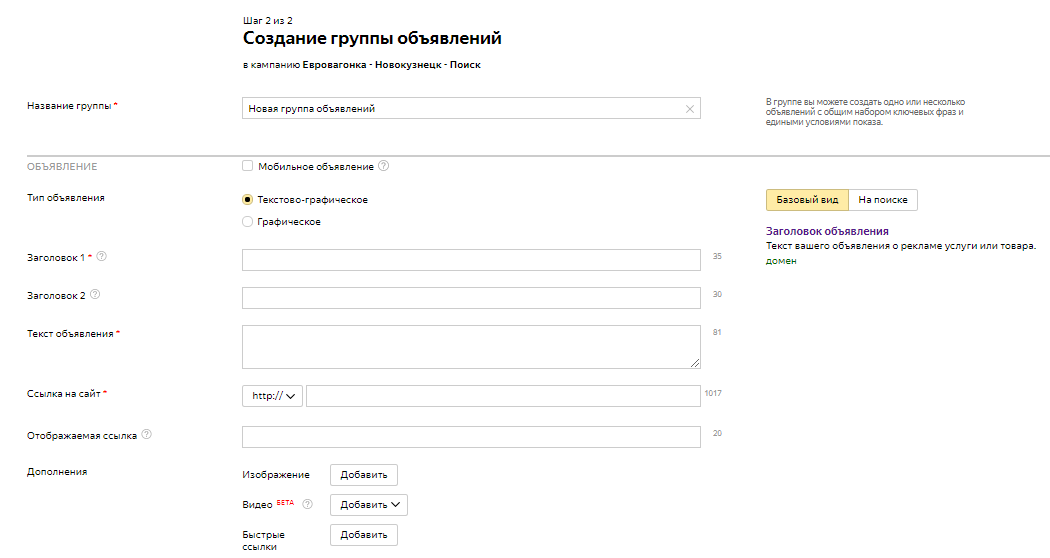Focus the Текст объявления text area
This screenshot has width=1050, height=558.
(x=471, y=347)
